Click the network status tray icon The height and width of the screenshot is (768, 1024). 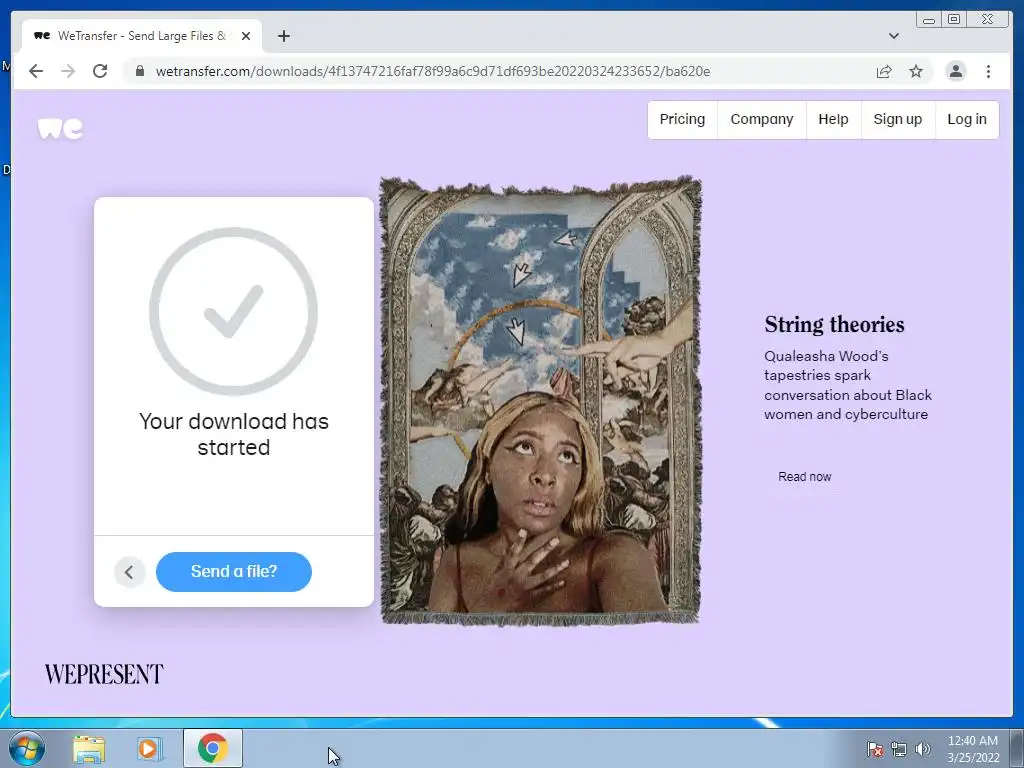899,749
